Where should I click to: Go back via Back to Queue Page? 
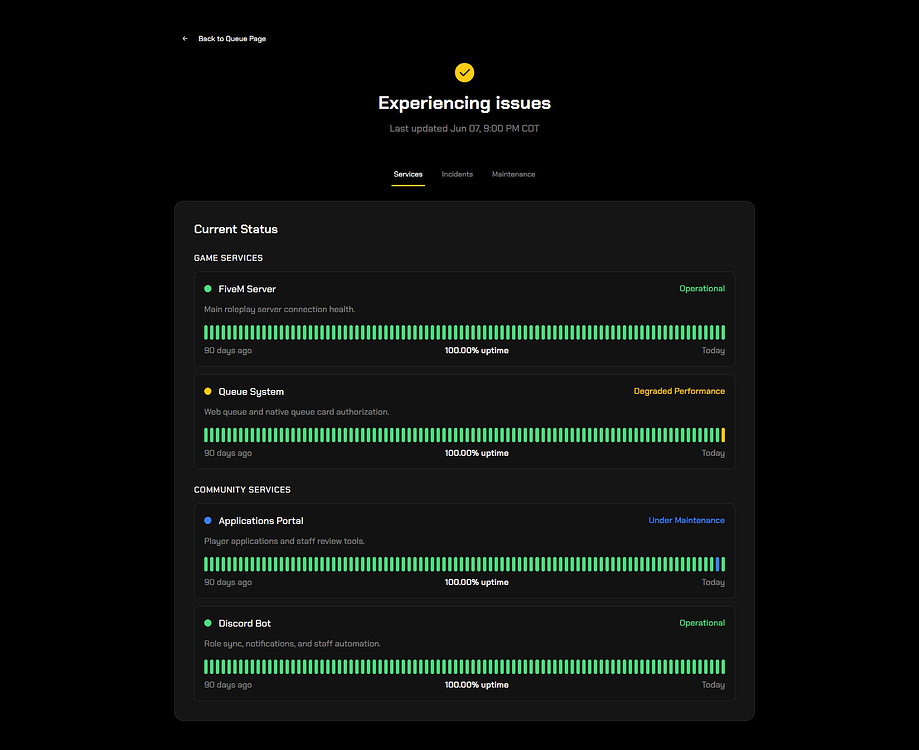pos(232,39)
